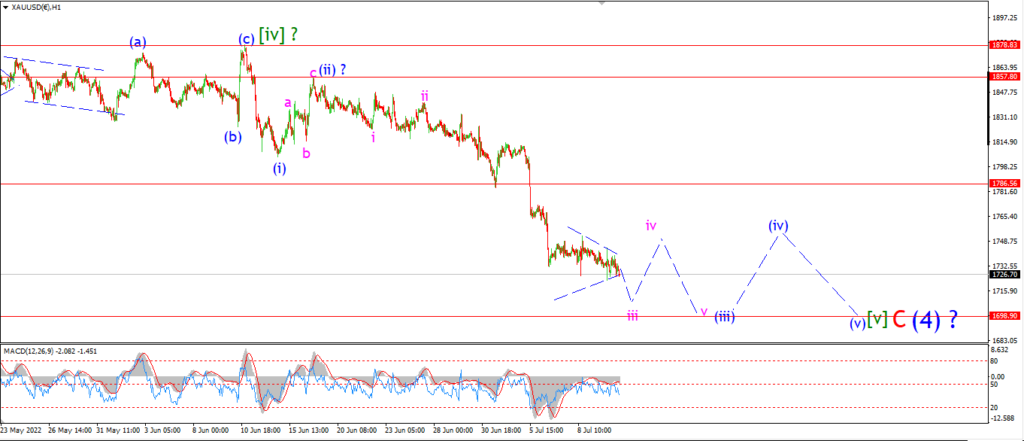Select the magenta ii wave label
This screenshot has height=441, width=1024.
[424, 97]
